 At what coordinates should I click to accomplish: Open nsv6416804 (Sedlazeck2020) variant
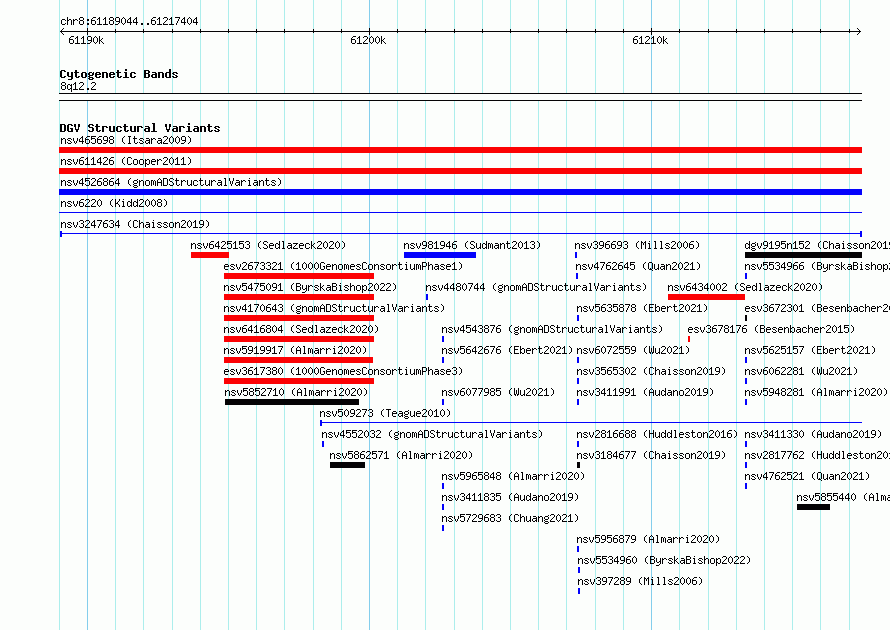tap(301, 329)
